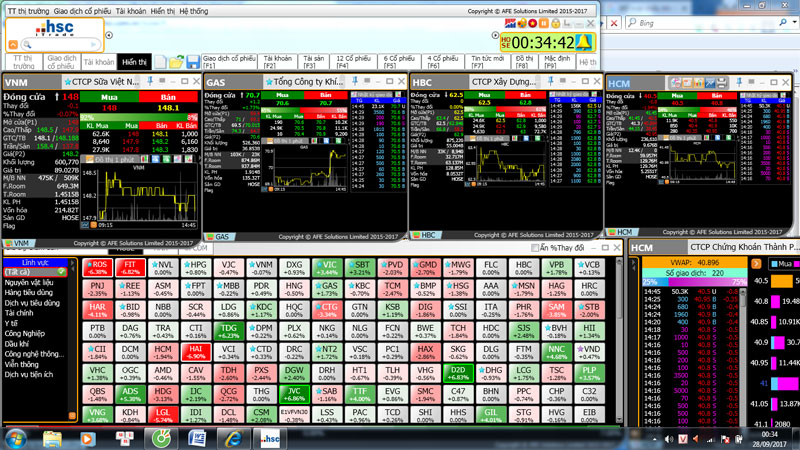Click the orange pause icon above clock

(x=544, y=23)
